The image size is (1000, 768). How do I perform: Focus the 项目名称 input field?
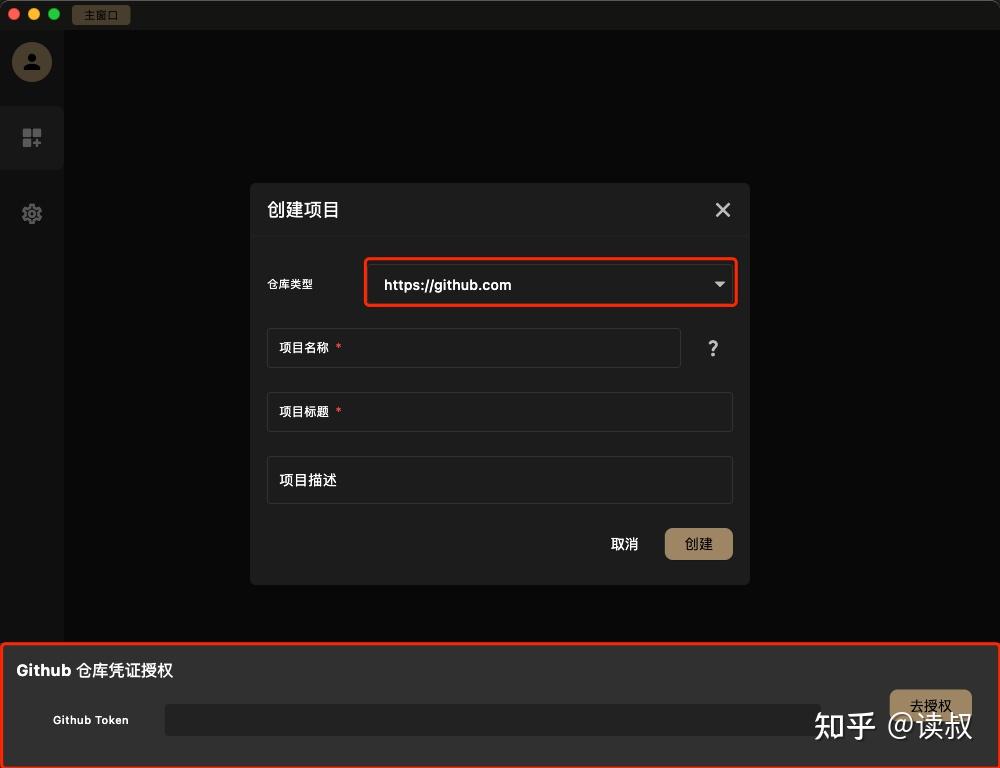tap(474, 348)
